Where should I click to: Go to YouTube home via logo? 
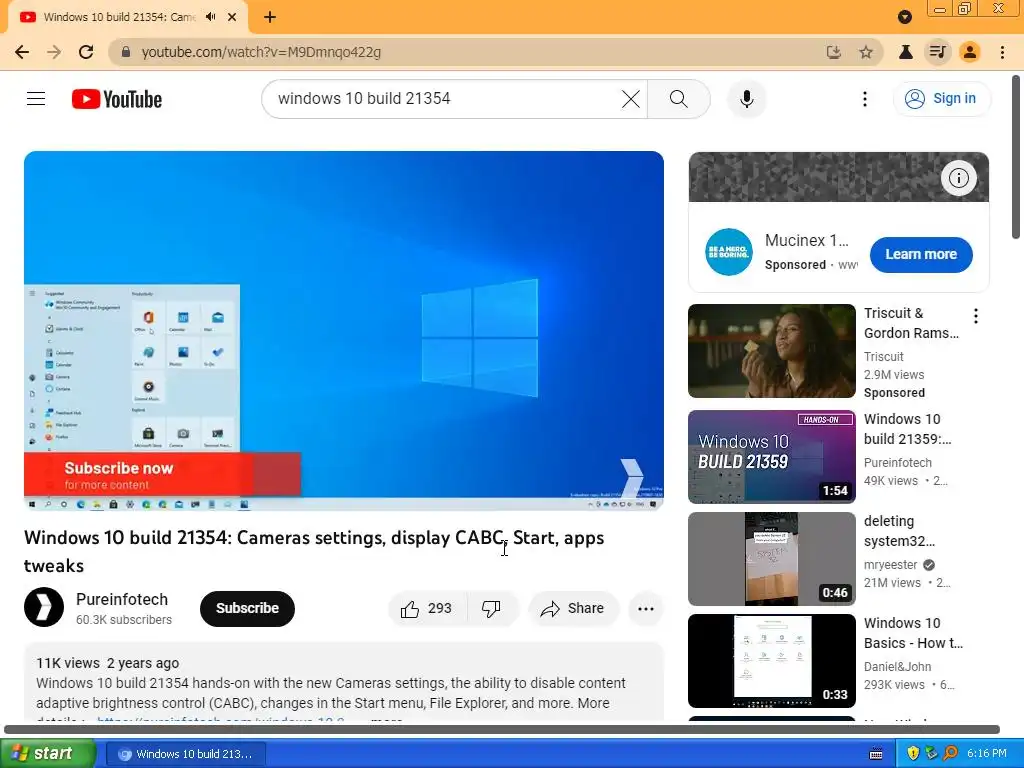point(117,99)
